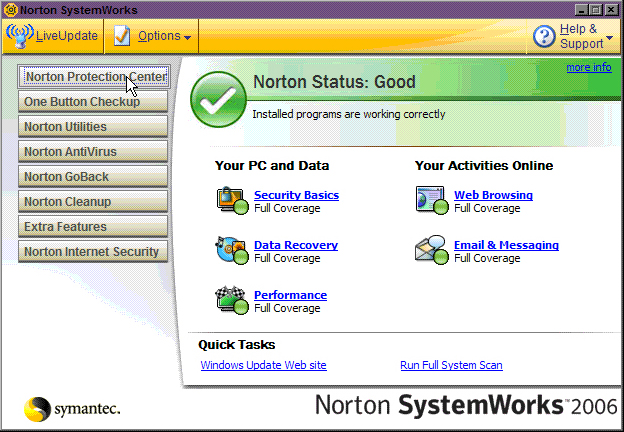Close the Norton SystemWorks window
624x432 pixels.
612,10
